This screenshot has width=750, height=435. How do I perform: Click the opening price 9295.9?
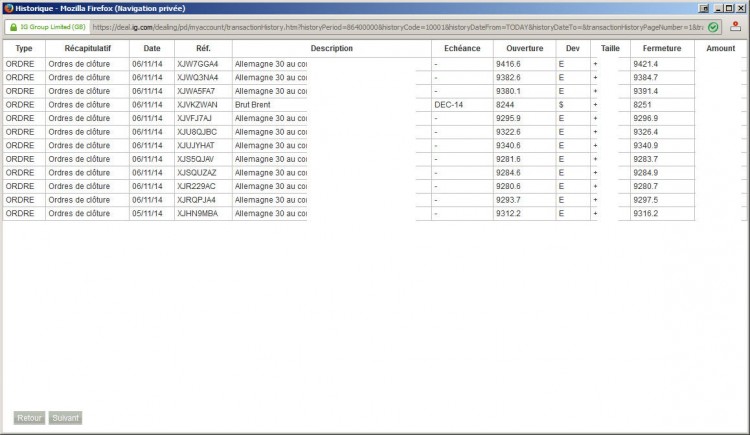pyautogui.click(x=508, y=118)
